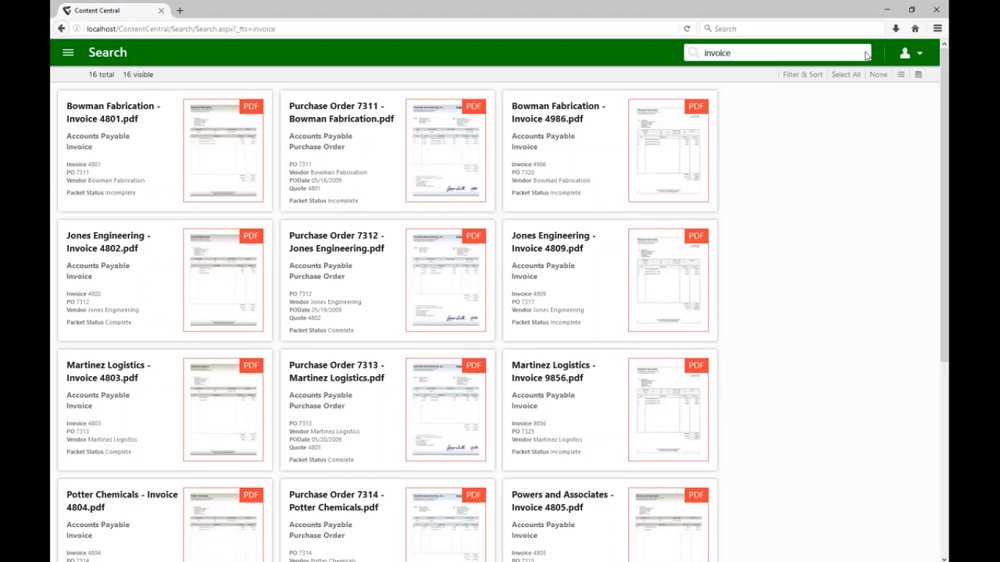
Task: Click None to deselect results
Action: (878, 75)
